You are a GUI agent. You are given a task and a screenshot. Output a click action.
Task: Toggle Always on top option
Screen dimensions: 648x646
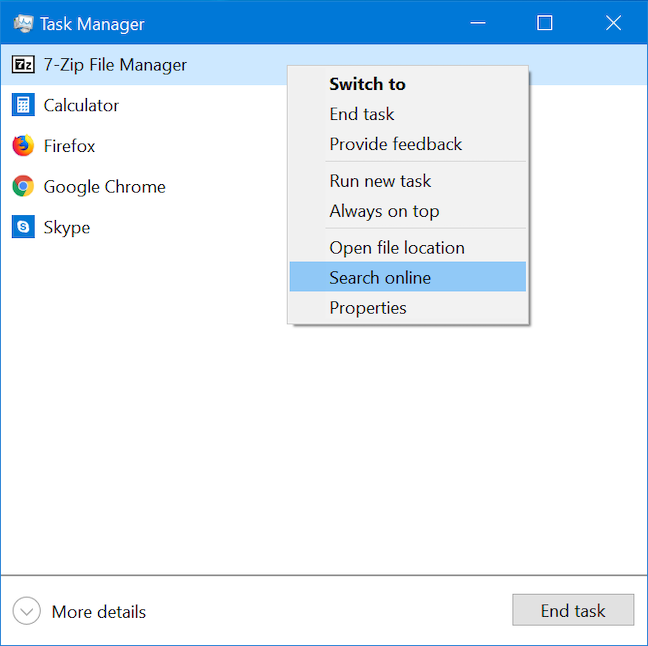click(x=407, y=211)
